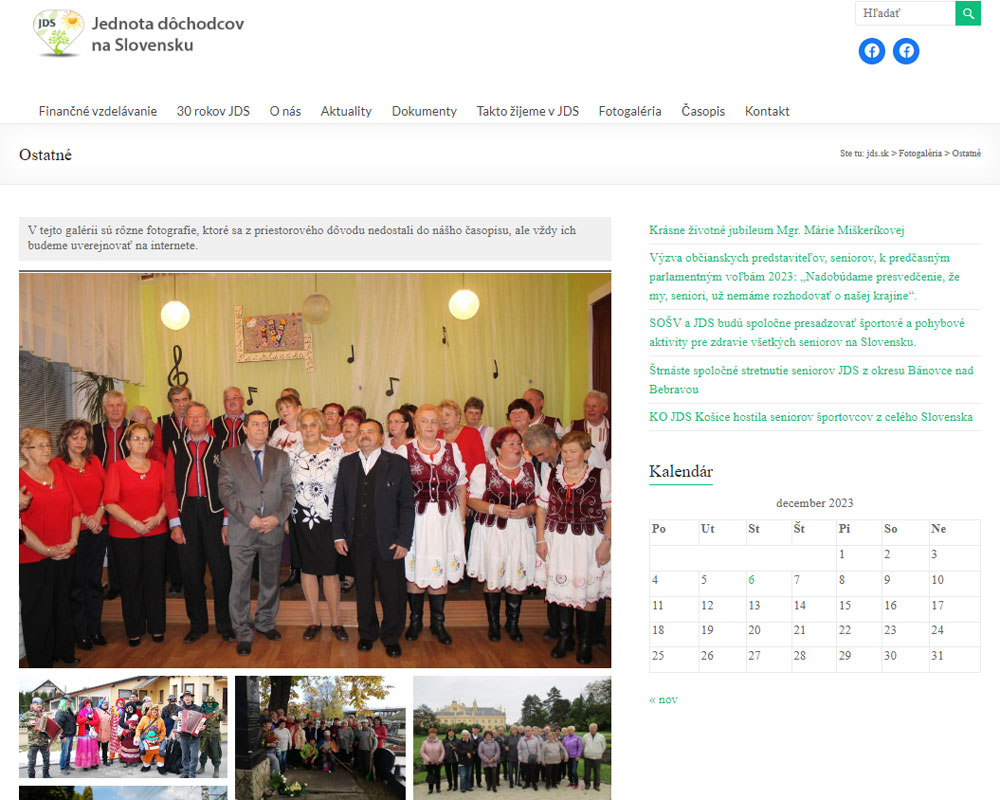1000x800 pixels.
Task: Open the Finančné vzdelávanie menu item
Action: (x=98, y=111)
